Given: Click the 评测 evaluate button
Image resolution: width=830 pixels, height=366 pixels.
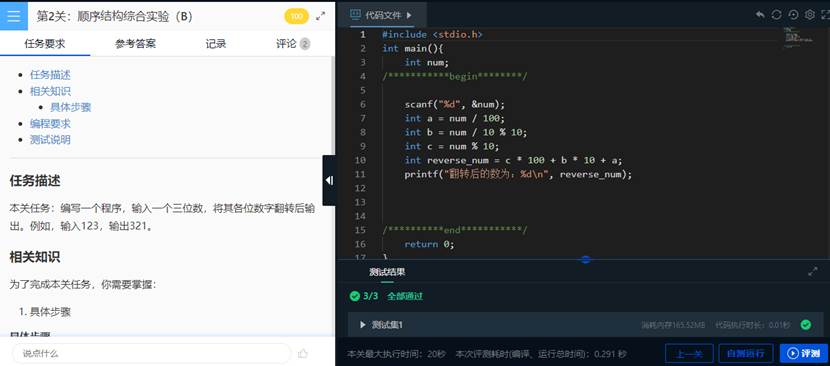Looking at the screenshot, I should [804, 353].
